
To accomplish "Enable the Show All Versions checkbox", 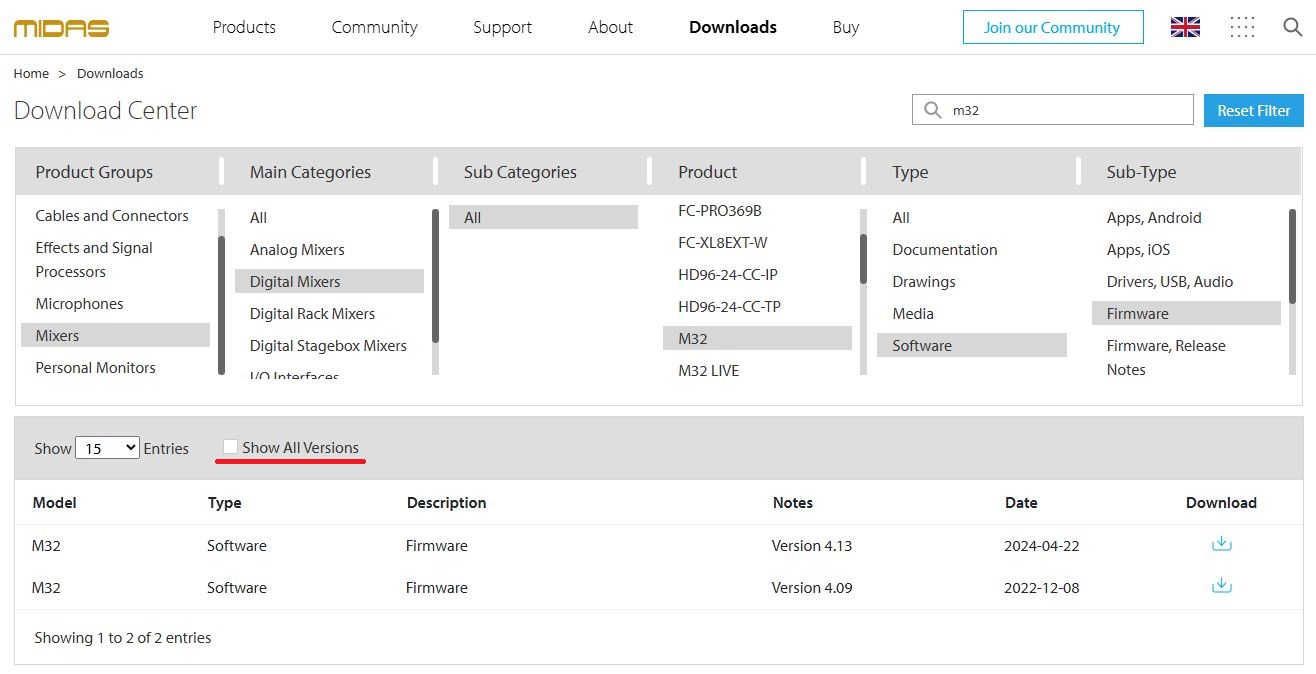I will pyautogui.click(x=230, y=447).
